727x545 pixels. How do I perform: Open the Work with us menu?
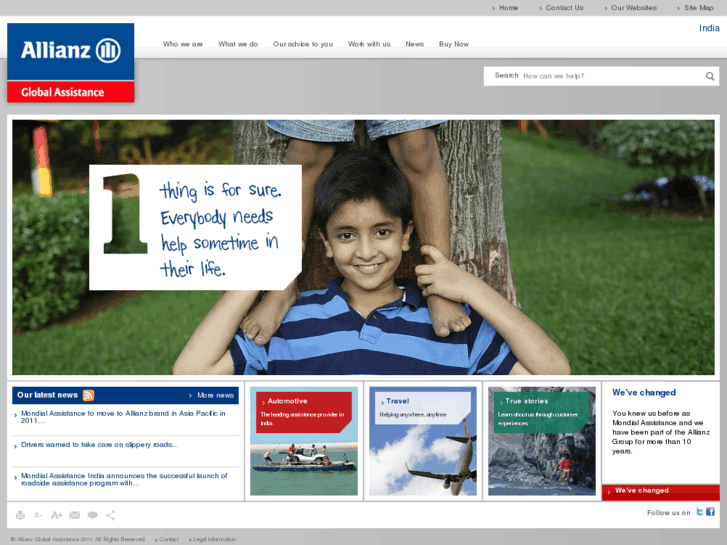point(369,44)
